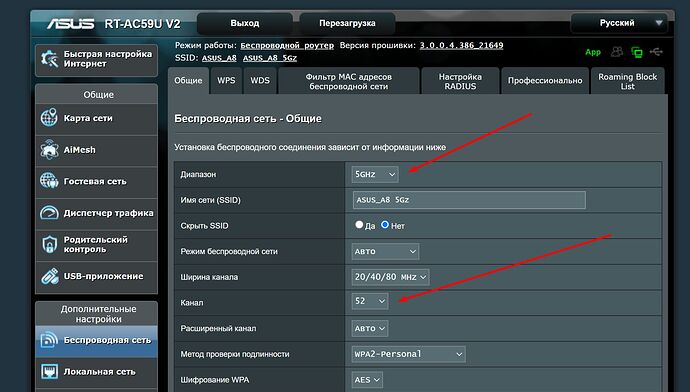The height and width of the screenshot is (392, 690).
Task: Open Диспетчер трафика menu item
Action: [96, 213]
